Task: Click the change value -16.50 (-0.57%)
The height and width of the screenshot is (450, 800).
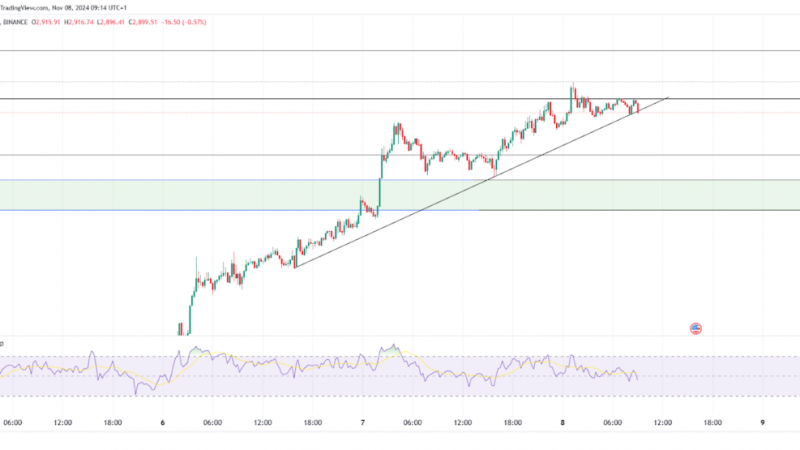Action: 183,22
